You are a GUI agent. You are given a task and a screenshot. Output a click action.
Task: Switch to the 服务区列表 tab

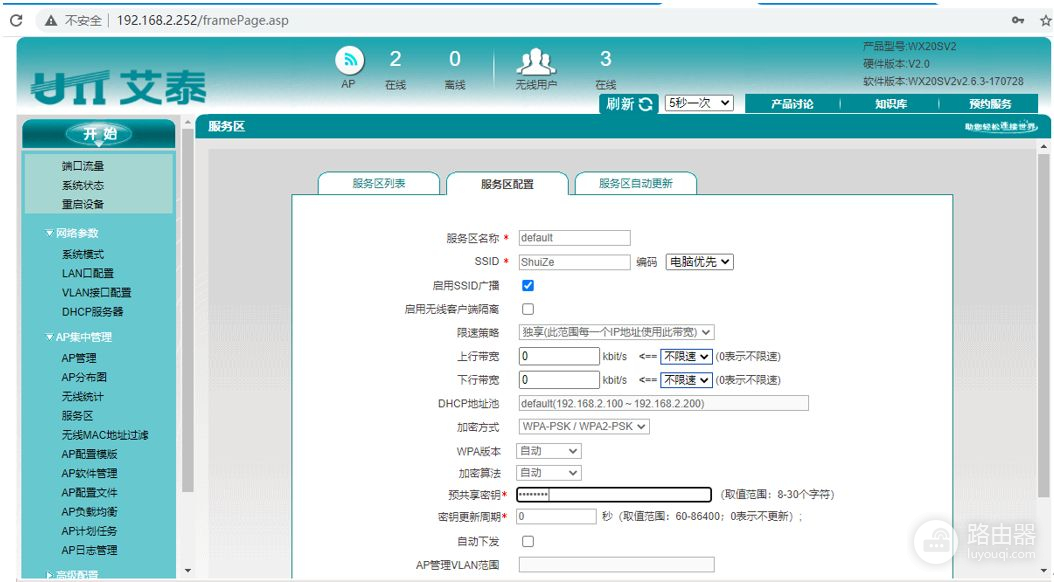(x=379, y=183)
